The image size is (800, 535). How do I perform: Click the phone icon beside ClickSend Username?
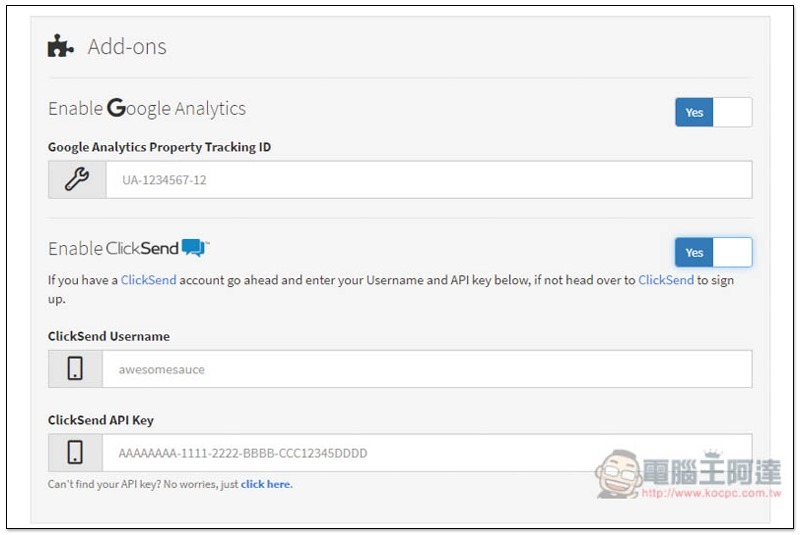click(x=75, y=369)
